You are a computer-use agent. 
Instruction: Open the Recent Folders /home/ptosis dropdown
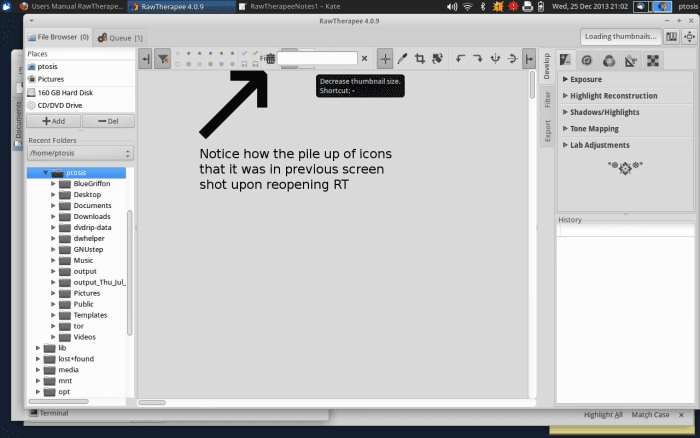click(80, 153)
